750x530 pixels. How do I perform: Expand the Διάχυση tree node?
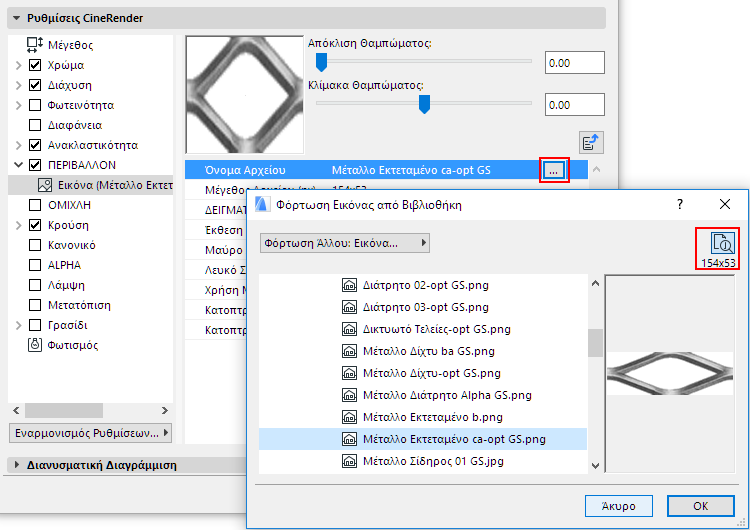pos(19,85)
